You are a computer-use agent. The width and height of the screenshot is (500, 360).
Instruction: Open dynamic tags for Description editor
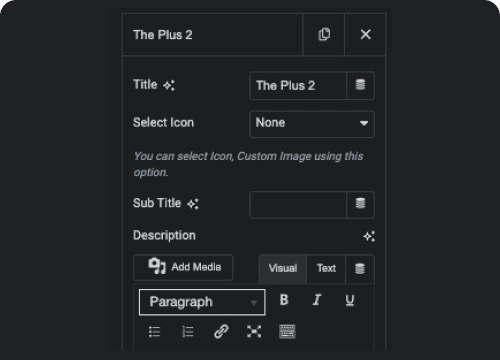click(360, 269)
